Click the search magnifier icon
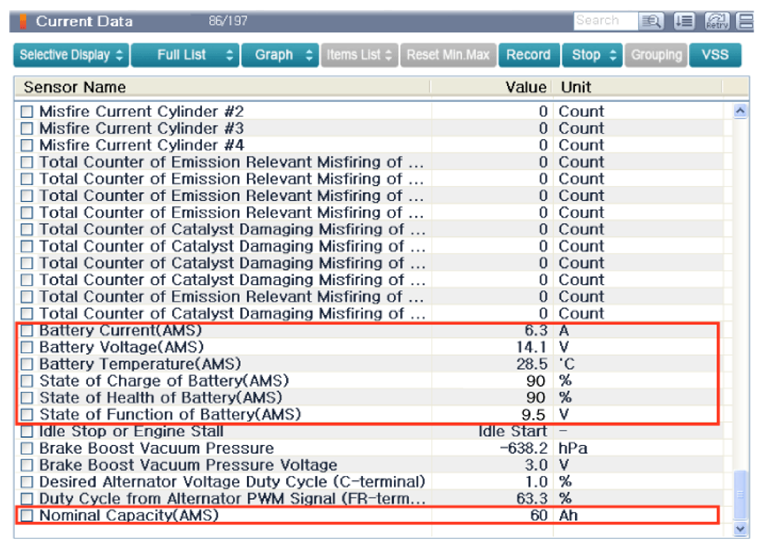764x549 pixels. tap(652, 21)
